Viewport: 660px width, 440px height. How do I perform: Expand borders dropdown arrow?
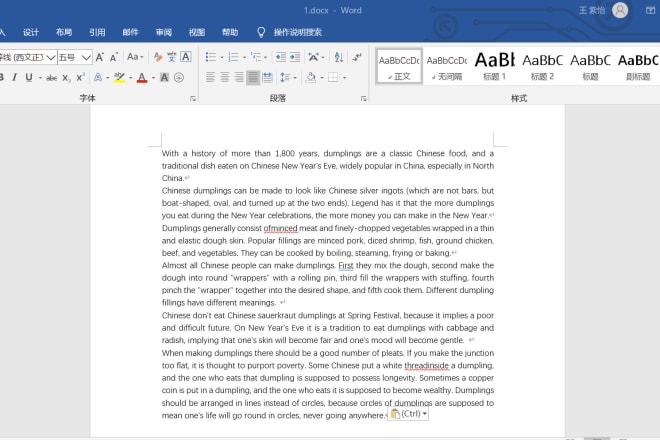(344, 78)
